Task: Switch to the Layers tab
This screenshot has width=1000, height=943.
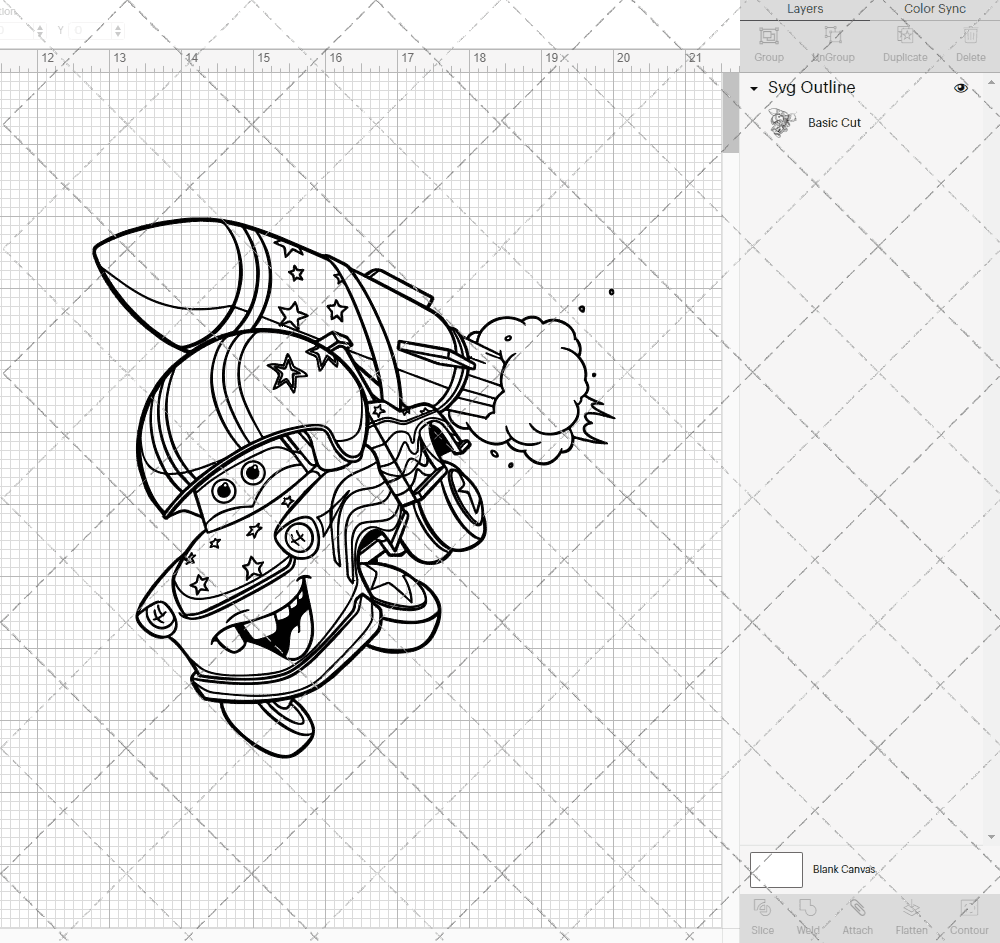Action: click(x=804, y=9)
